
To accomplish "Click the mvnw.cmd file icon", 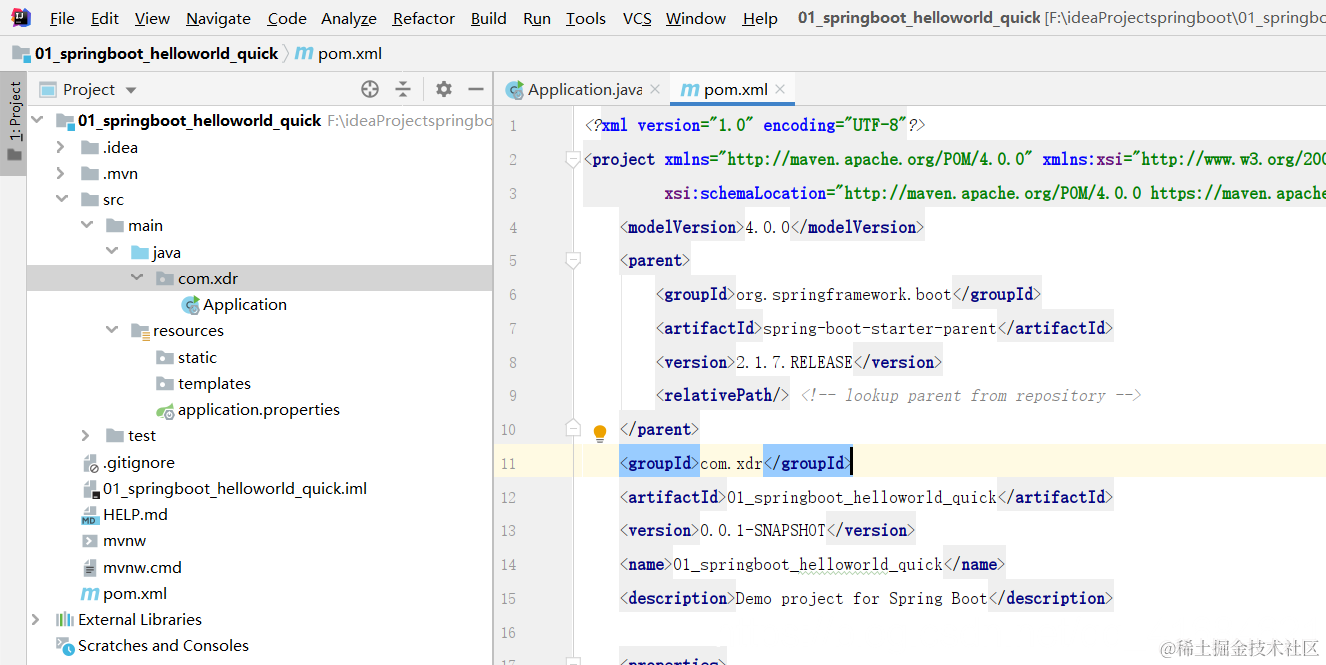I will pyautogui.click(x=90, y=568).
